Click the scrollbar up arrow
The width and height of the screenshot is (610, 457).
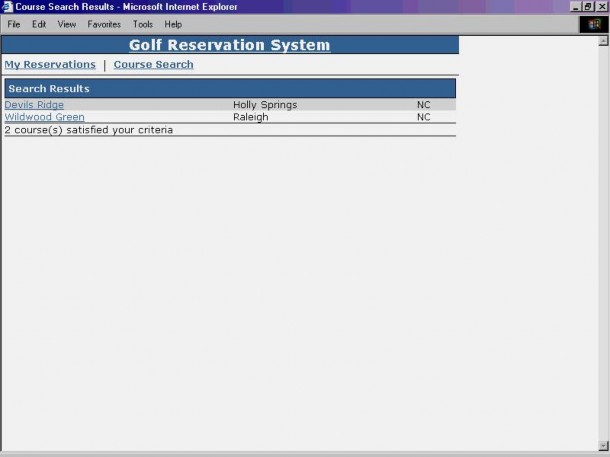click(x=603, y=41)
